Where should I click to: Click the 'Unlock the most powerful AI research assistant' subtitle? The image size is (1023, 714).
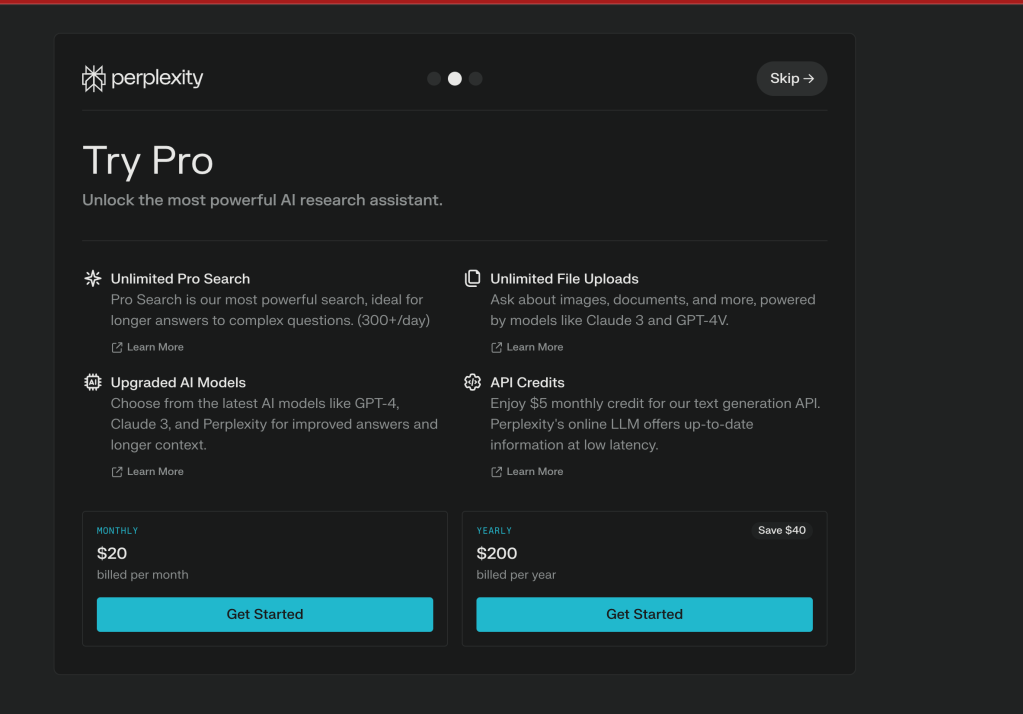point(262,200)
